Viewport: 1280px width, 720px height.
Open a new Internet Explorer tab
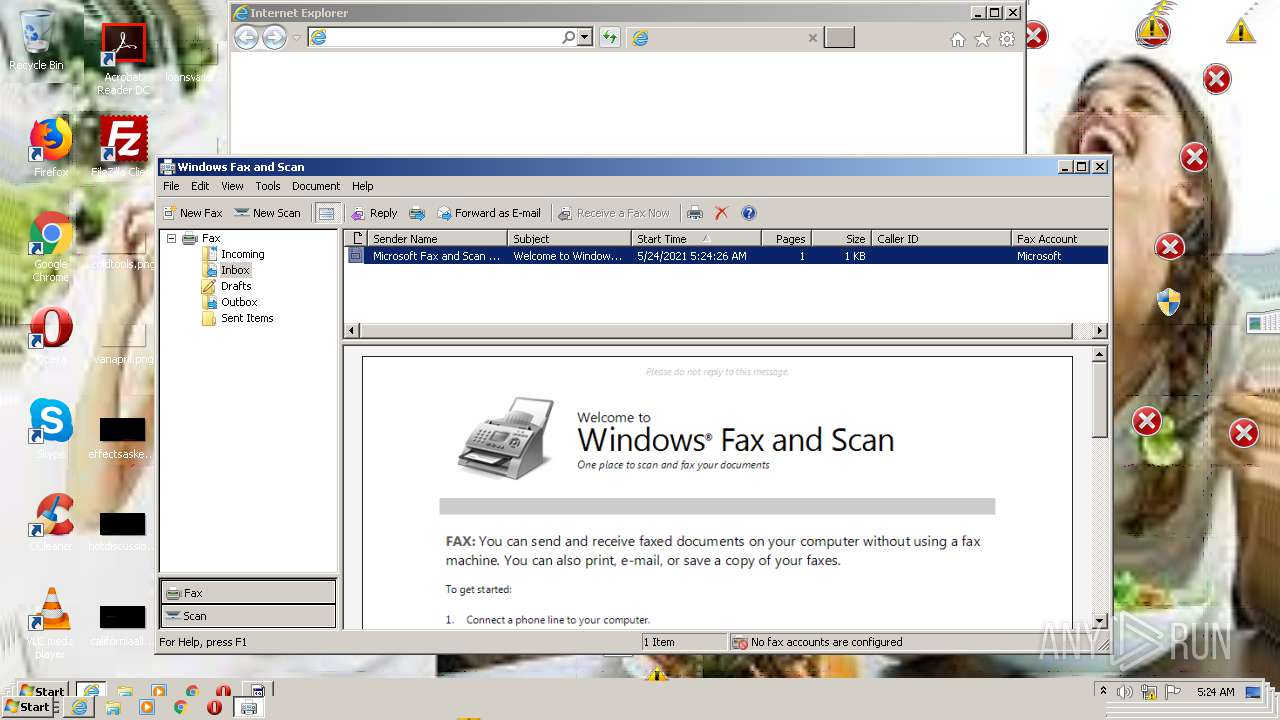839,38
